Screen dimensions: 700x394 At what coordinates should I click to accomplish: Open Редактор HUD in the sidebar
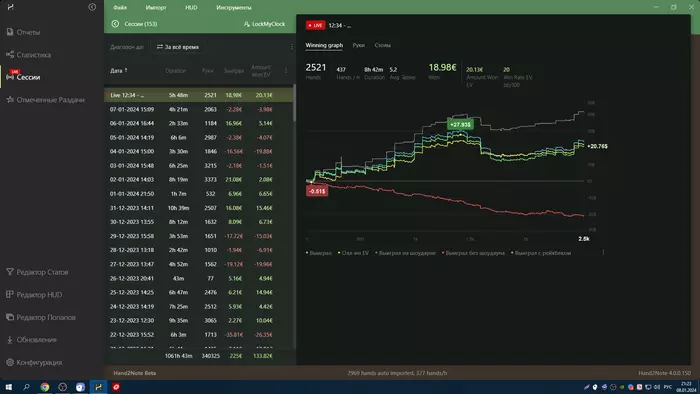[x=34, y=294]
